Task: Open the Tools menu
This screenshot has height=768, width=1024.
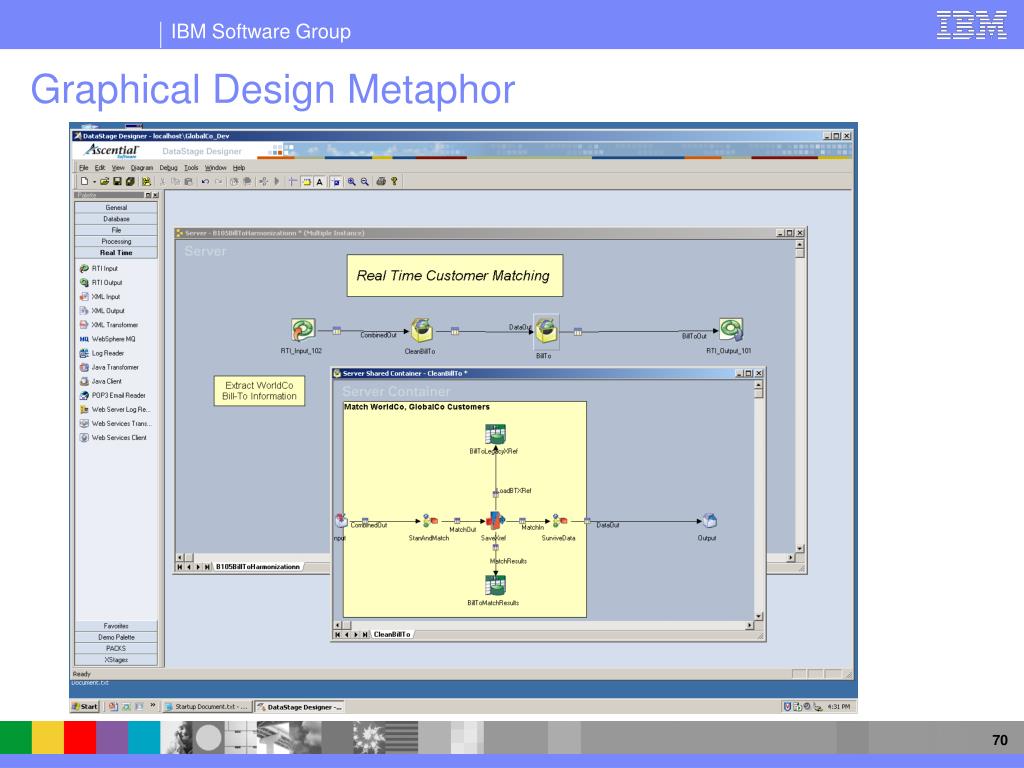Action: pyautogui.click(x=191, y=168)
